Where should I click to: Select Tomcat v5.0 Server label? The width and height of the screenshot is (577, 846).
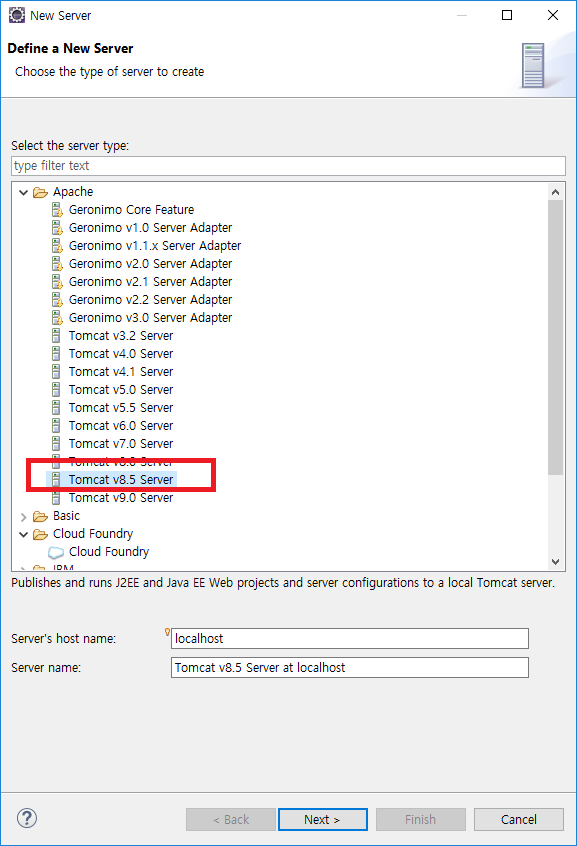(121, 390)
